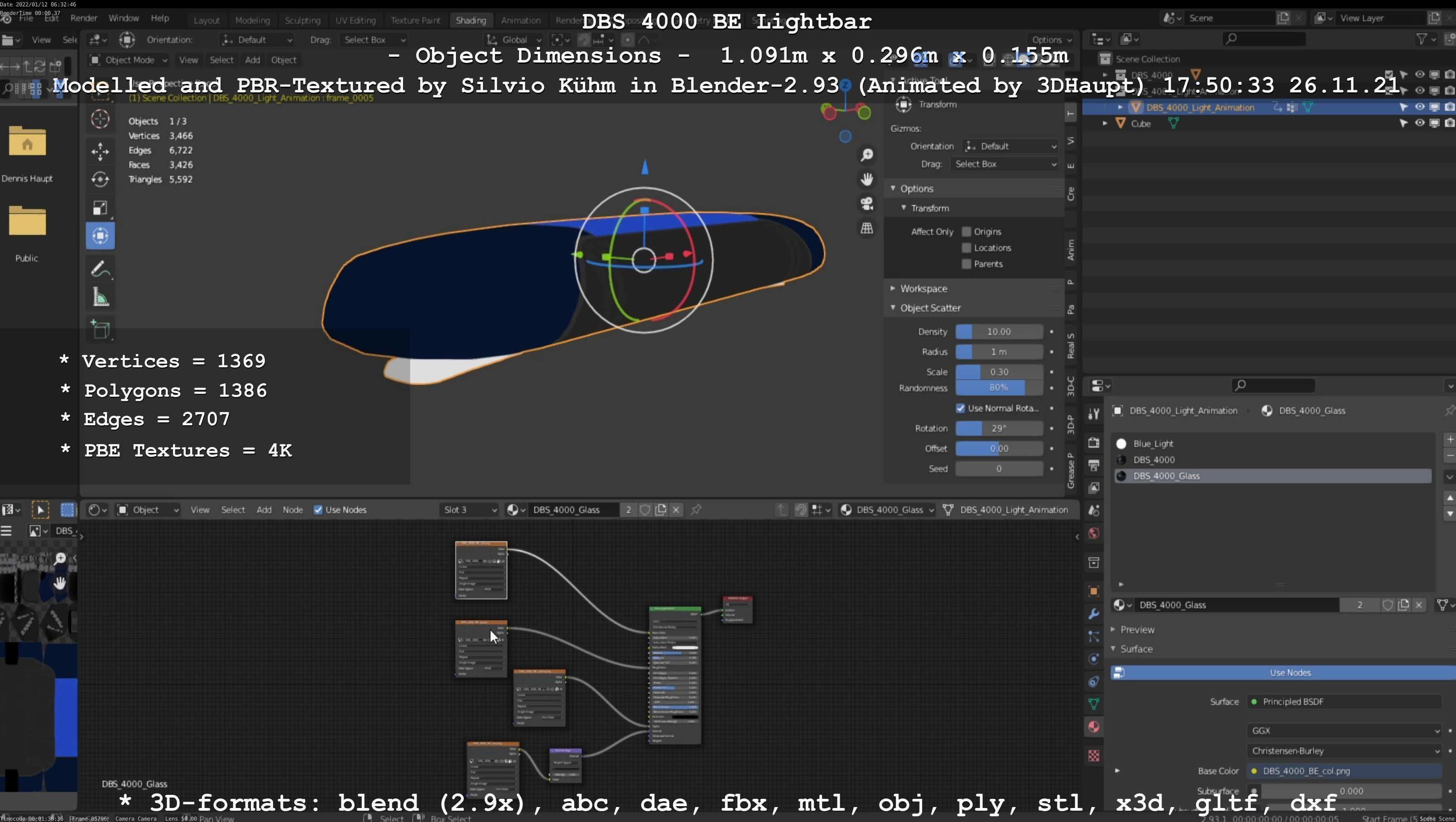Click the viewport zoom magnifier icon
The width and height of the screenshot is (1456, 822).
click(866, 155)
